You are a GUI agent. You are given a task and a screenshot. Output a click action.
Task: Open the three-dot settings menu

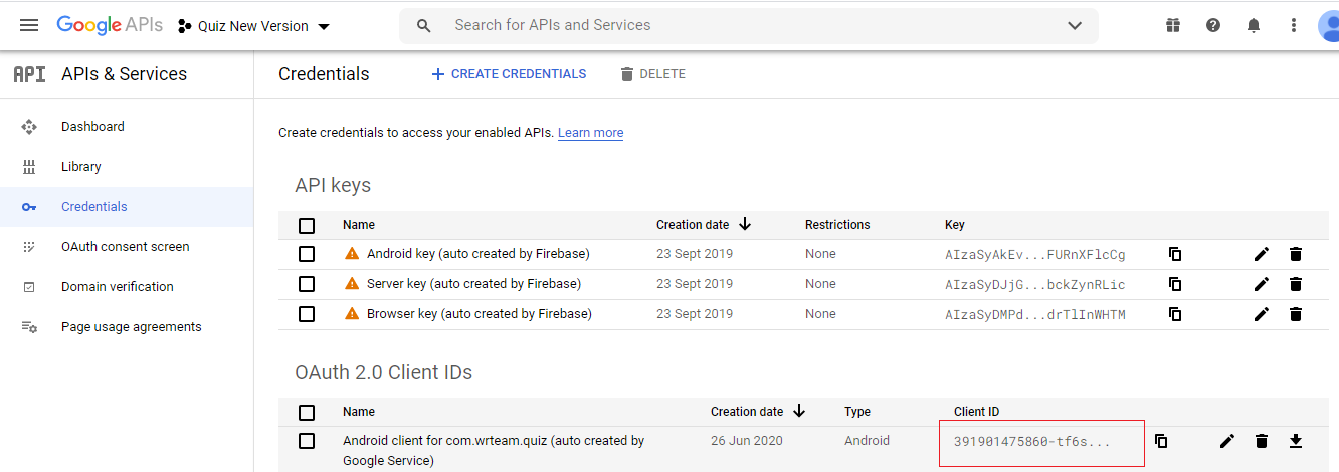pos(1294,25)
